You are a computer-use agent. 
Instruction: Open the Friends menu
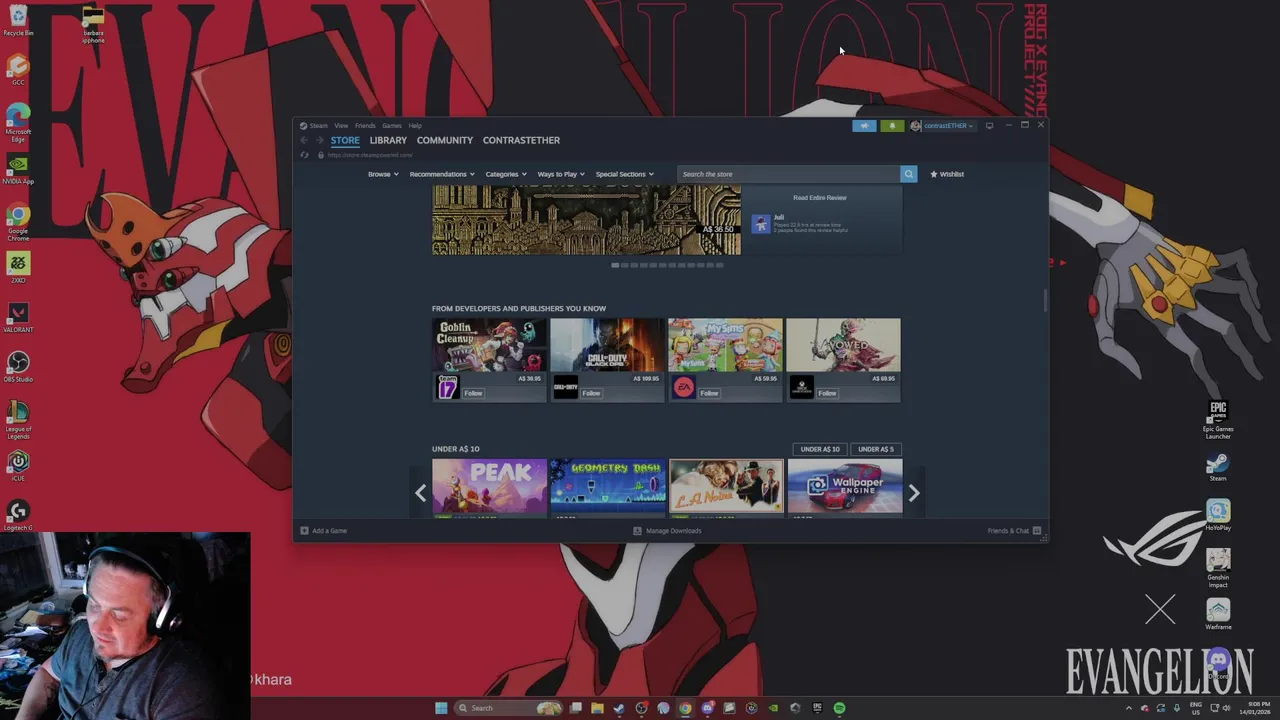365,126
